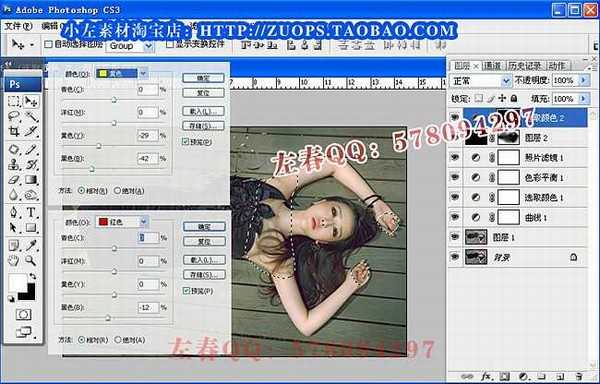600x384 pixels.
Task: Hide the 背景 layer with its eye
Action: click(x=455, y=257)
